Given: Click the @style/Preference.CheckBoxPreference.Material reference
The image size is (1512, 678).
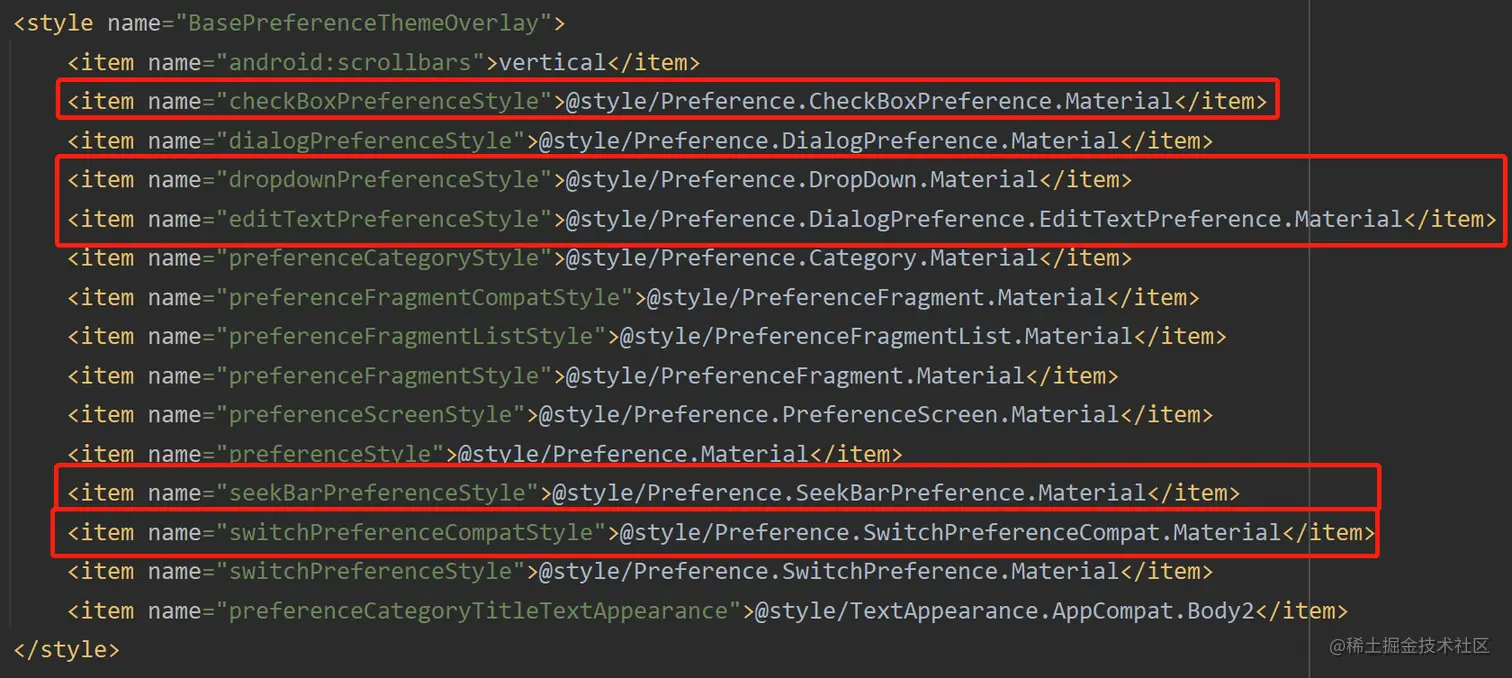Looking at the screenshot, I should (869, 101).
